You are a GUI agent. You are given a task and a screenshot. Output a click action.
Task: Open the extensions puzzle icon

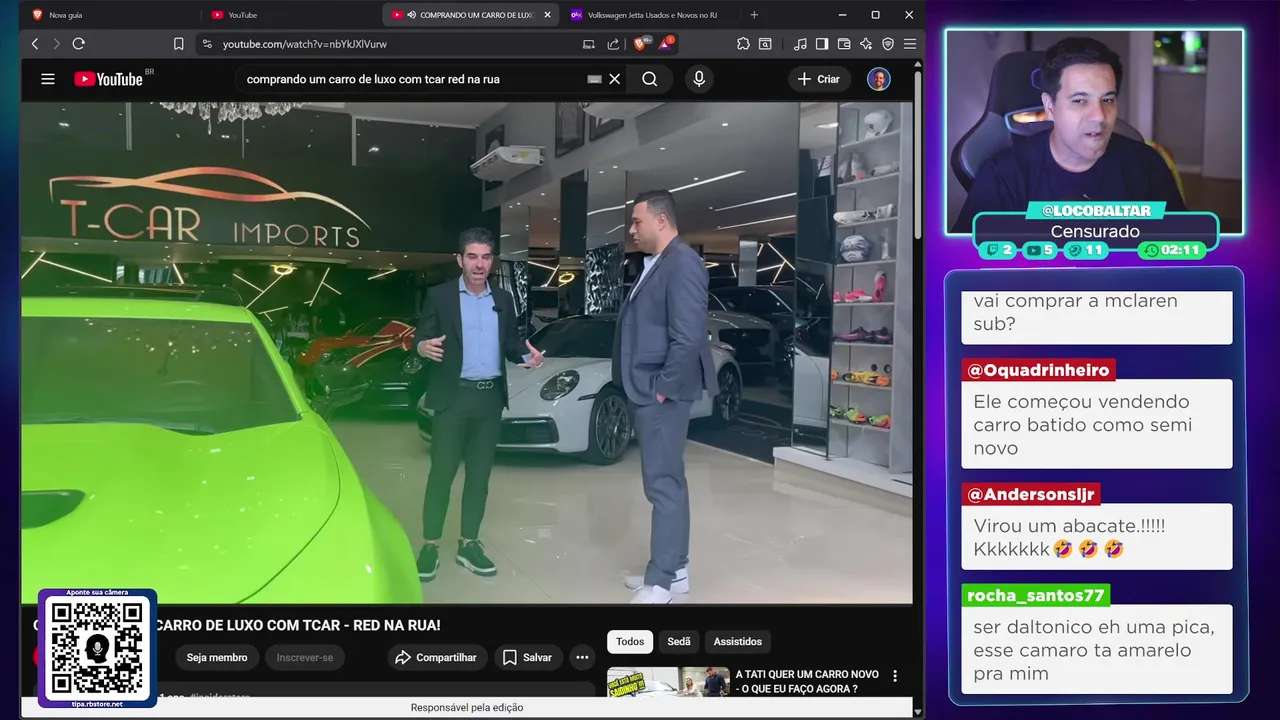pos(743,44)
